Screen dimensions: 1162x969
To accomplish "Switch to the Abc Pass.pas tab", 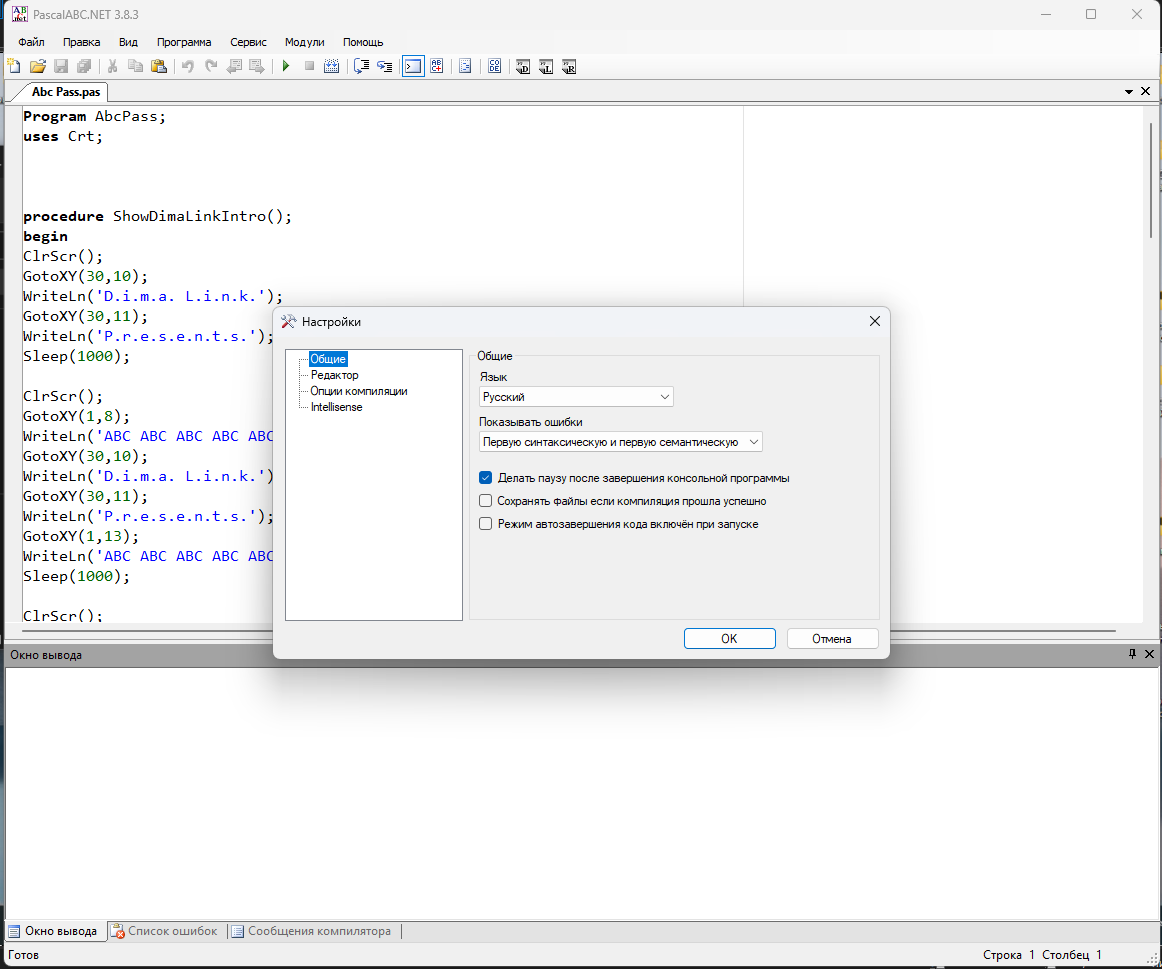I will (x=66, y=92).
